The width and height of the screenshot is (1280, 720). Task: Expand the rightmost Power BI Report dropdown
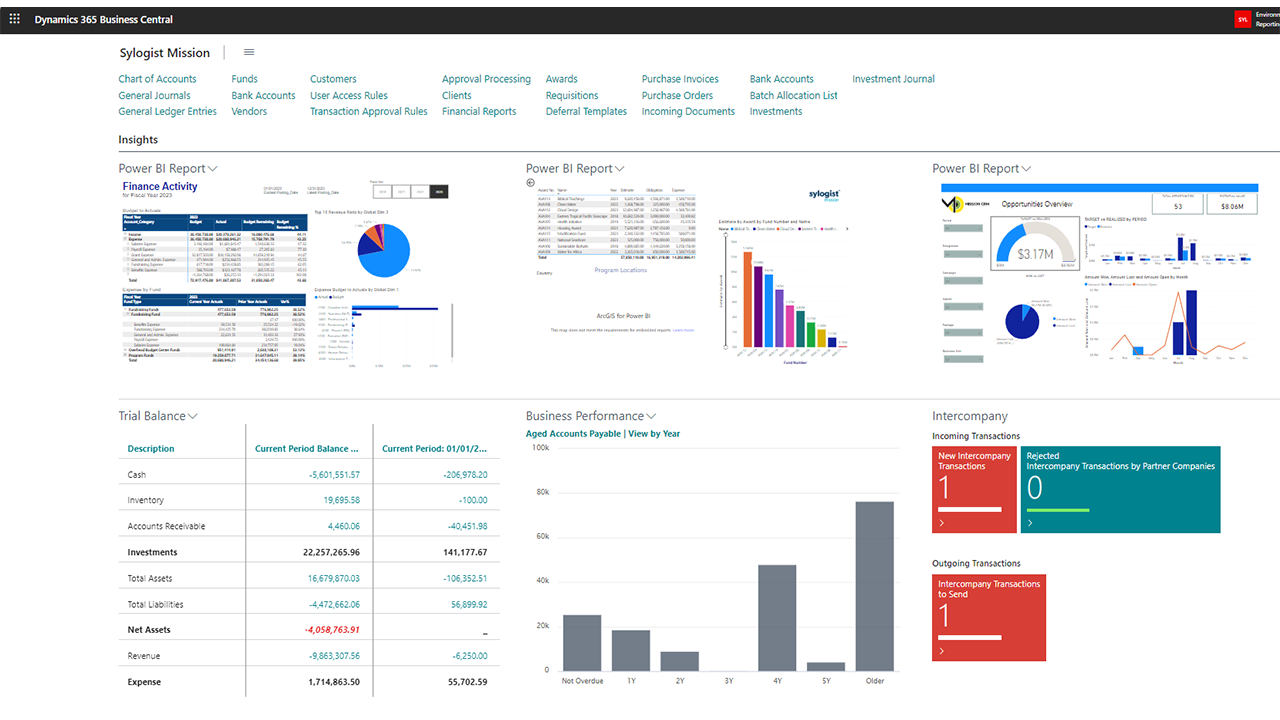click(1026, 168)
